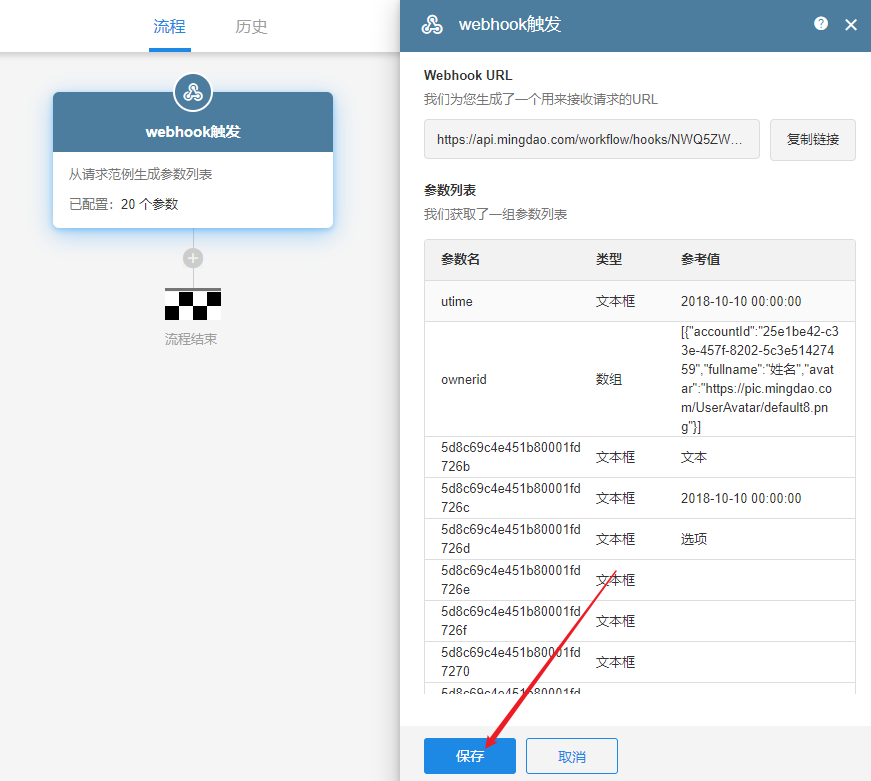Click the 保存 button
Screen dimensions: 871x781
pyautogui.click(x=470, y=756)
